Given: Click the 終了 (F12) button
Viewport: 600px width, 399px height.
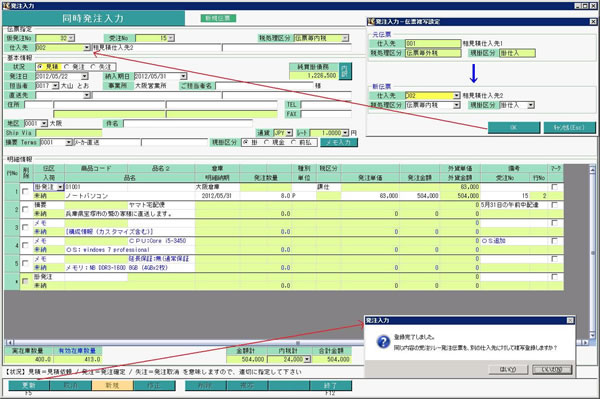Looking at the screenshot, I should tap(330, 385).
